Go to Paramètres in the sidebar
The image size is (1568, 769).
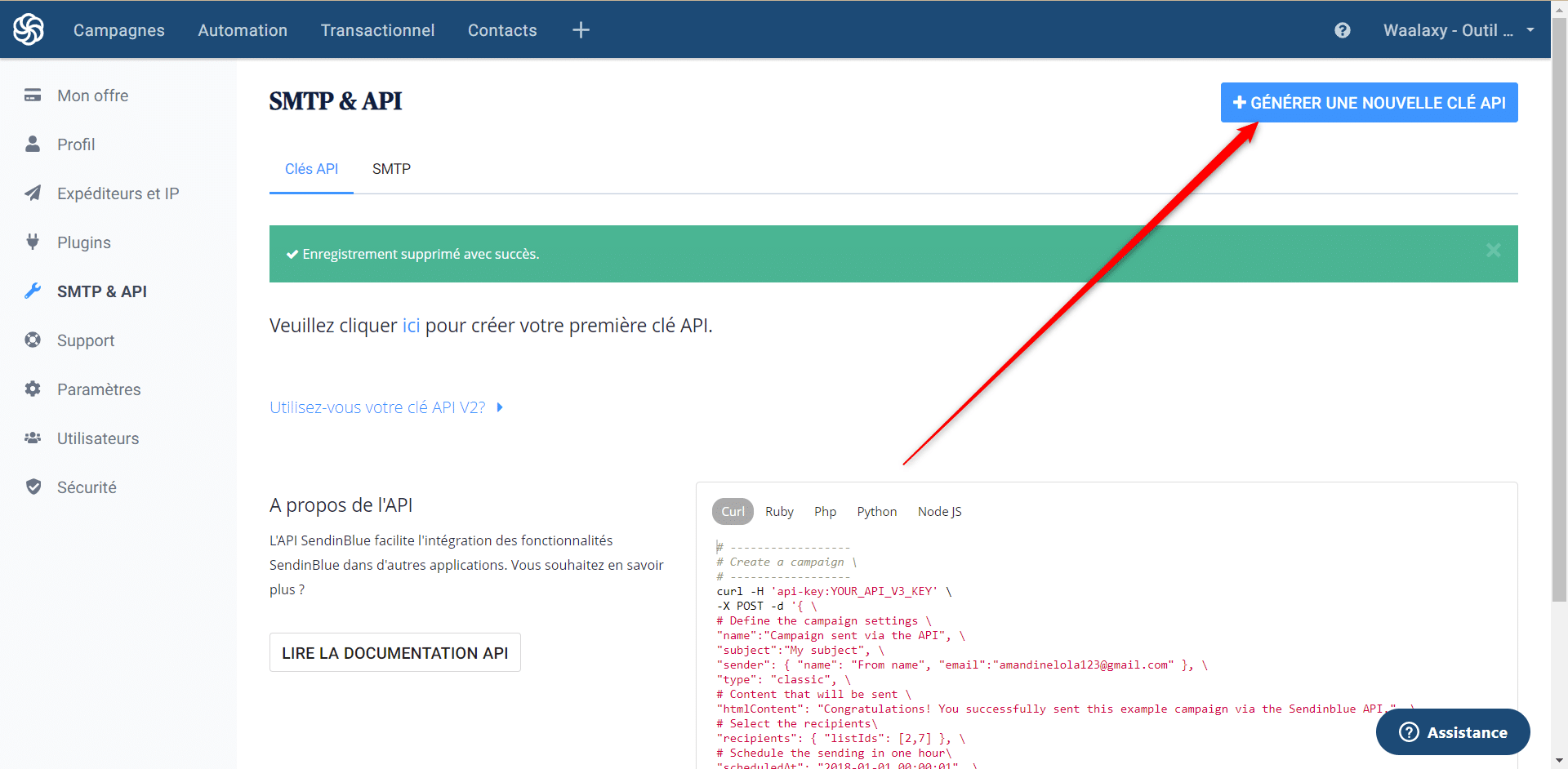[x=99, y=389]
